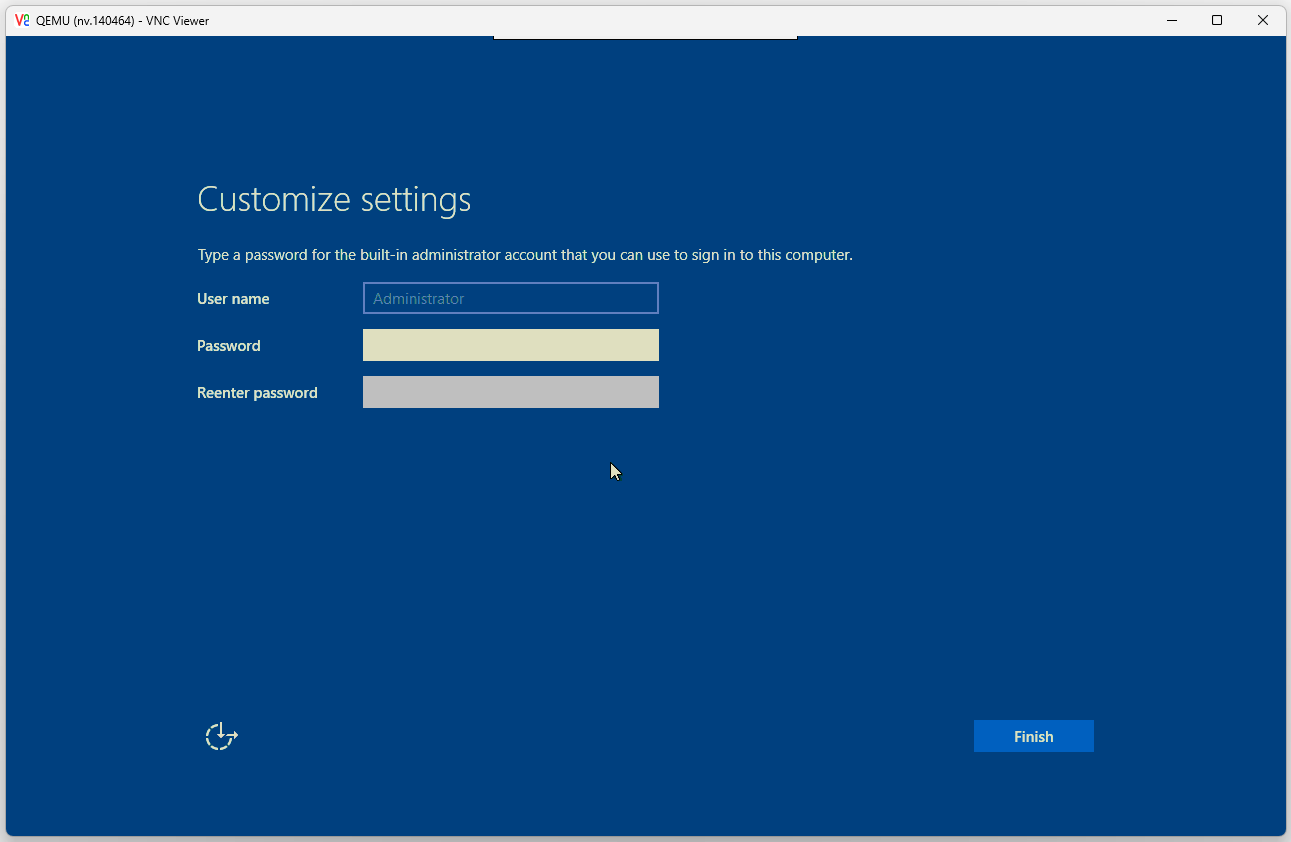Click the "Reenter password" label
Screen dimensions: 1291x842
point(257,393)
